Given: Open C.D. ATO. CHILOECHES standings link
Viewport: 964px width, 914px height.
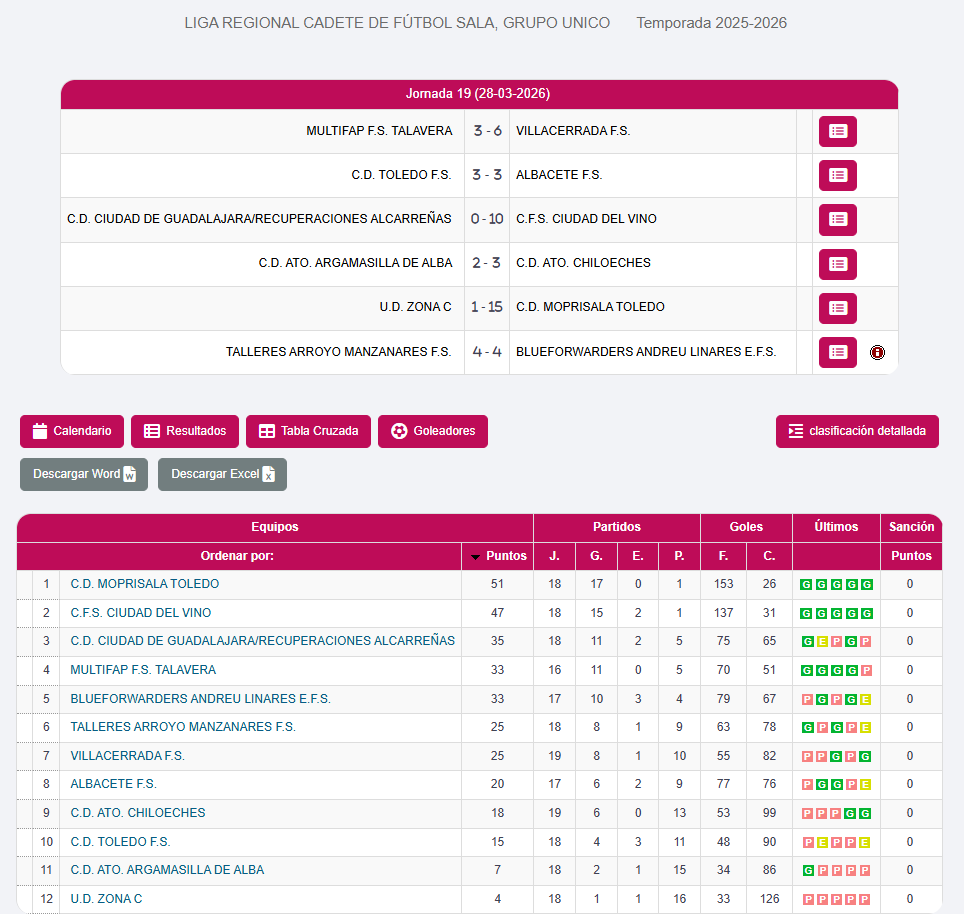Looking at the screenshot, I should click(x=138, y=813).
